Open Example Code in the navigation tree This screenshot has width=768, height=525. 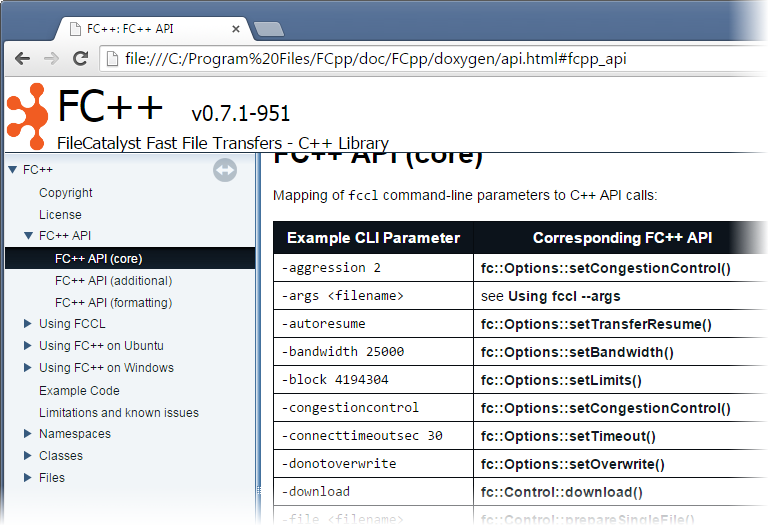tap(79, 391)
